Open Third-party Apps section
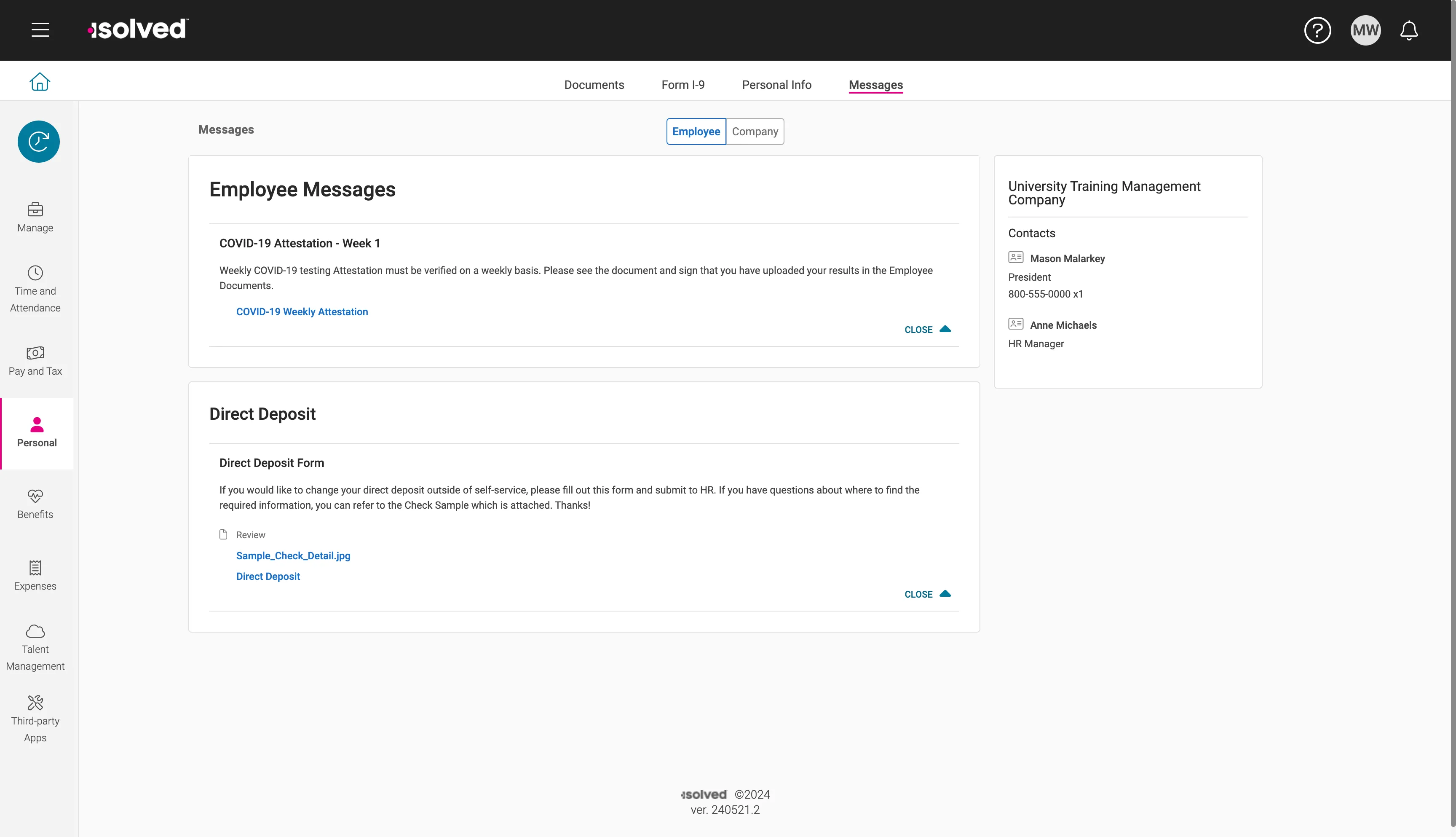The image size is (1456, 837). coord(35,719)
